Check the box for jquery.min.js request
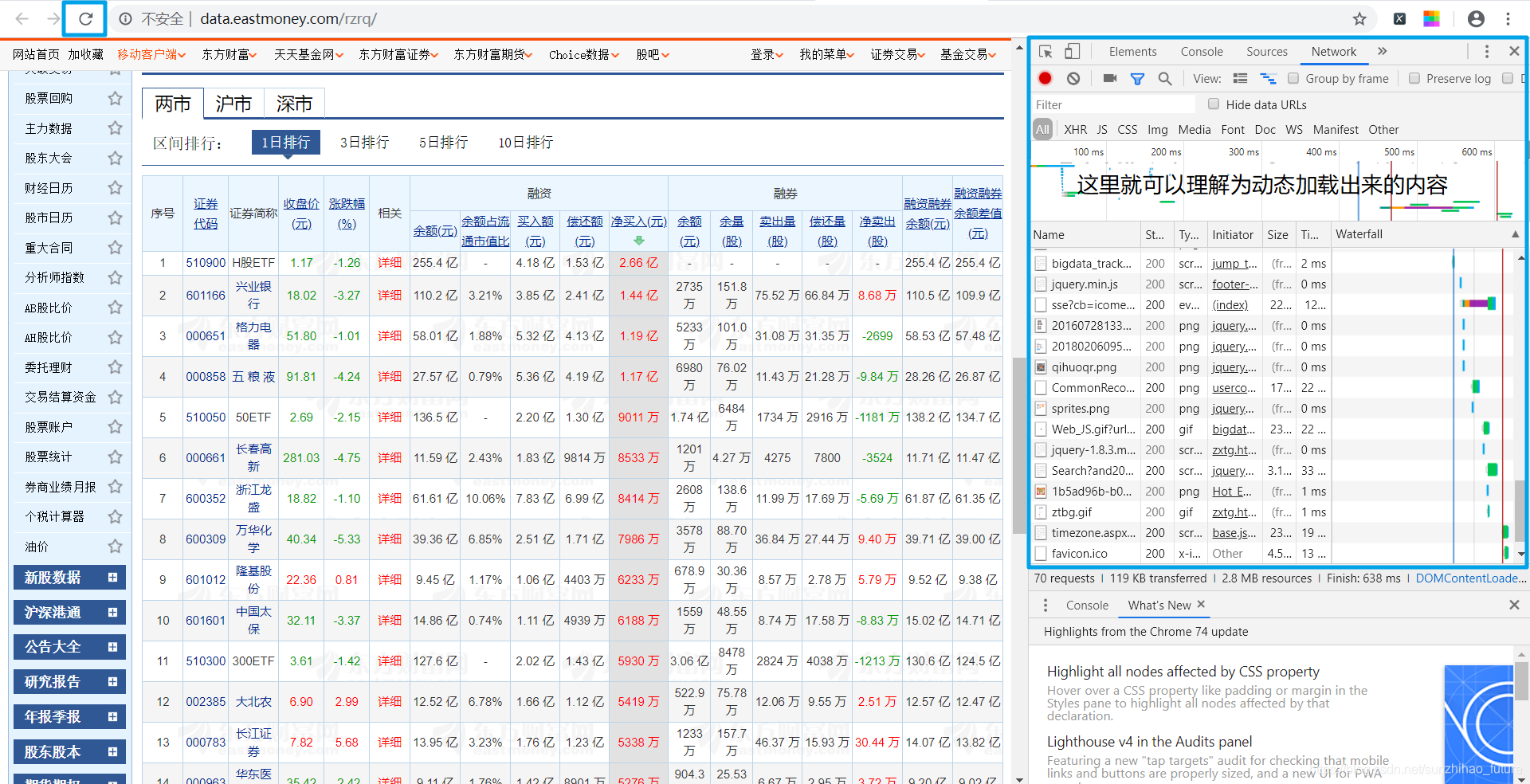The height and width of the screenshot is (784, 1530). (x=1040, y=284)
